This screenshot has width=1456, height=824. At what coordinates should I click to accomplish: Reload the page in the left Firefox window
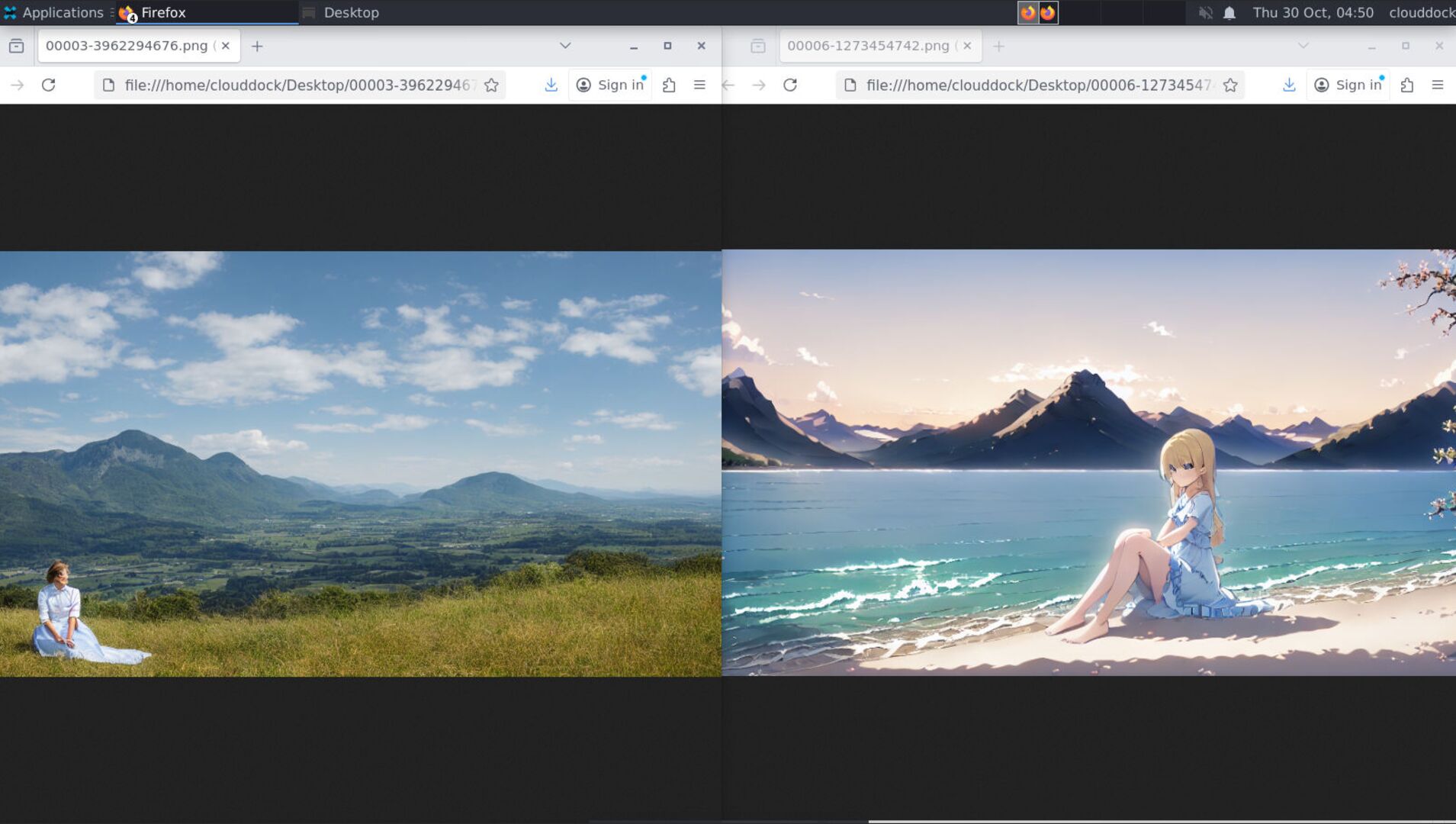[x=48, y=85]
